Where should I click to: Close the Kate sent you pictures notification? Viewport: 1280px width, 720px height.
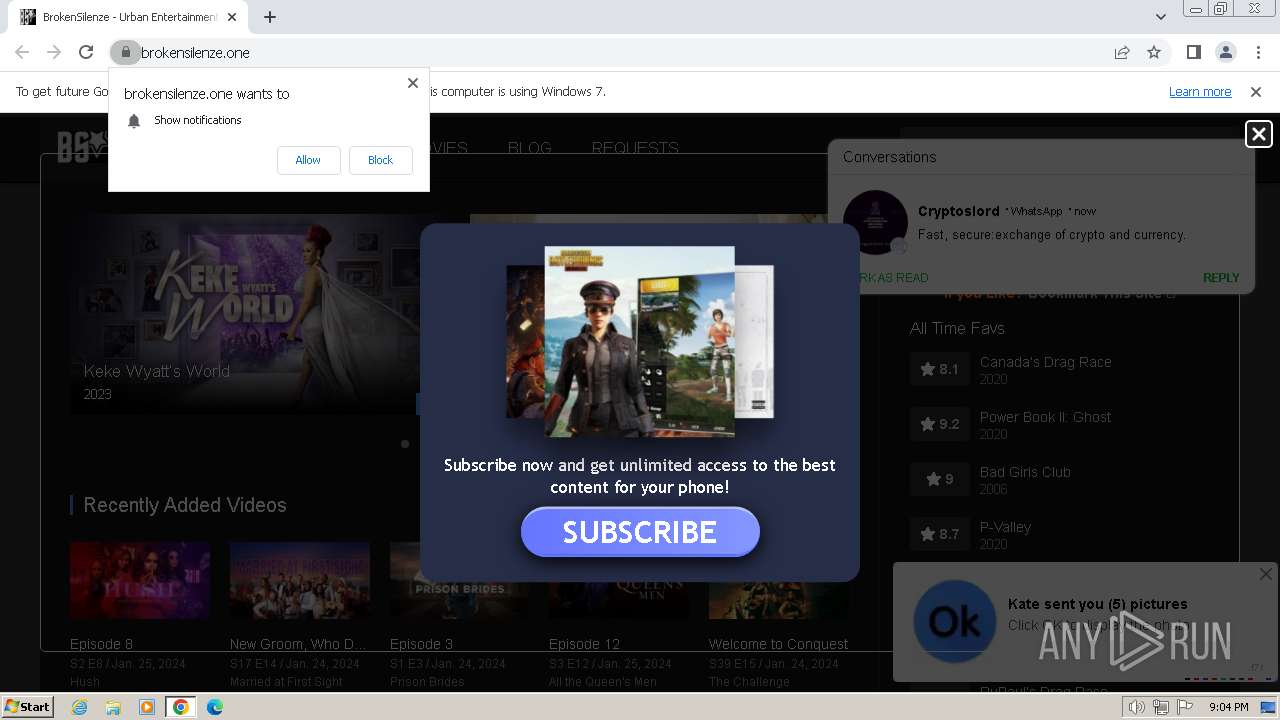tap(1265, 574)
